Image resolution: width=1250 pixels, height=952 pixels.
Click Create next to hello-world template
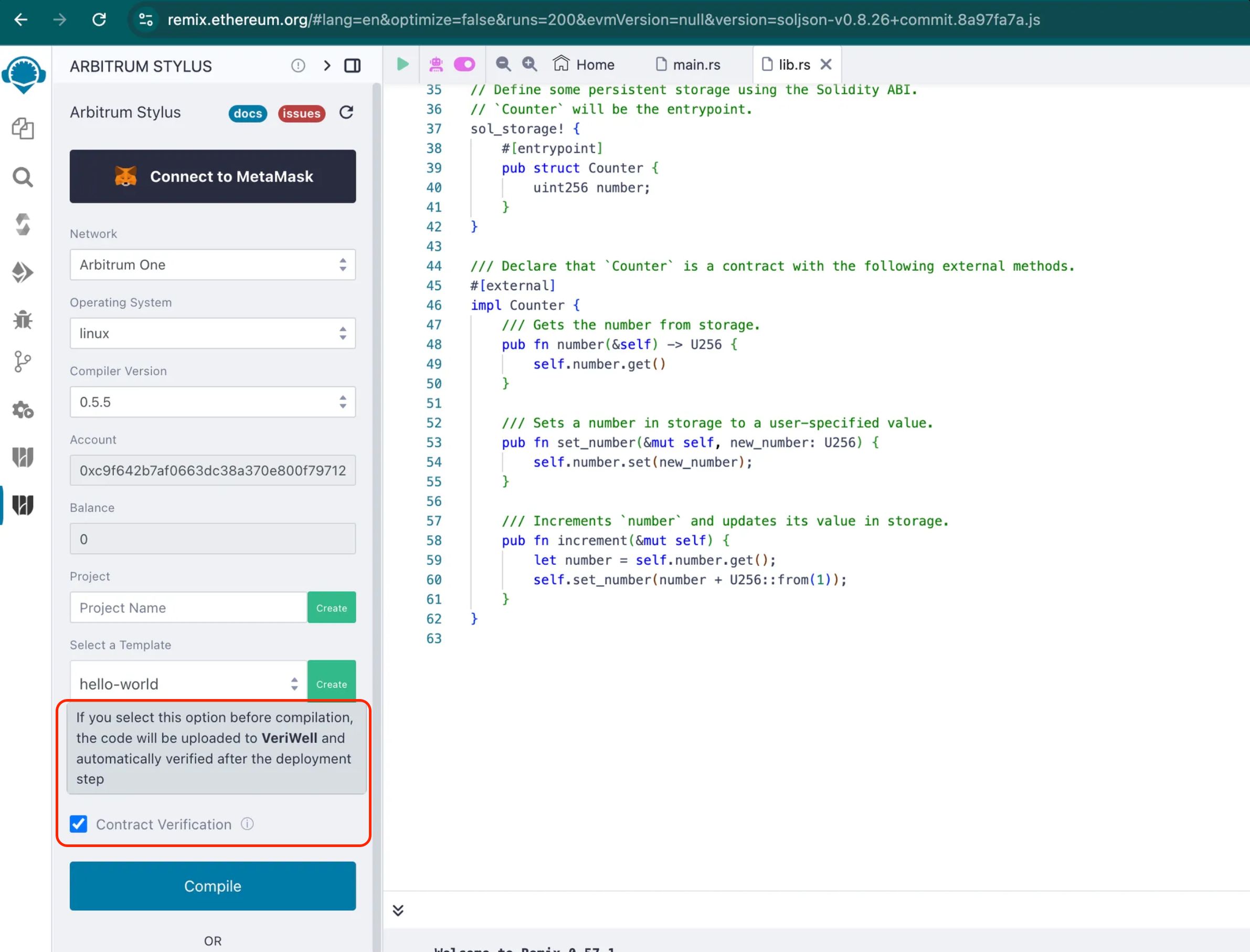coord(332,683)
